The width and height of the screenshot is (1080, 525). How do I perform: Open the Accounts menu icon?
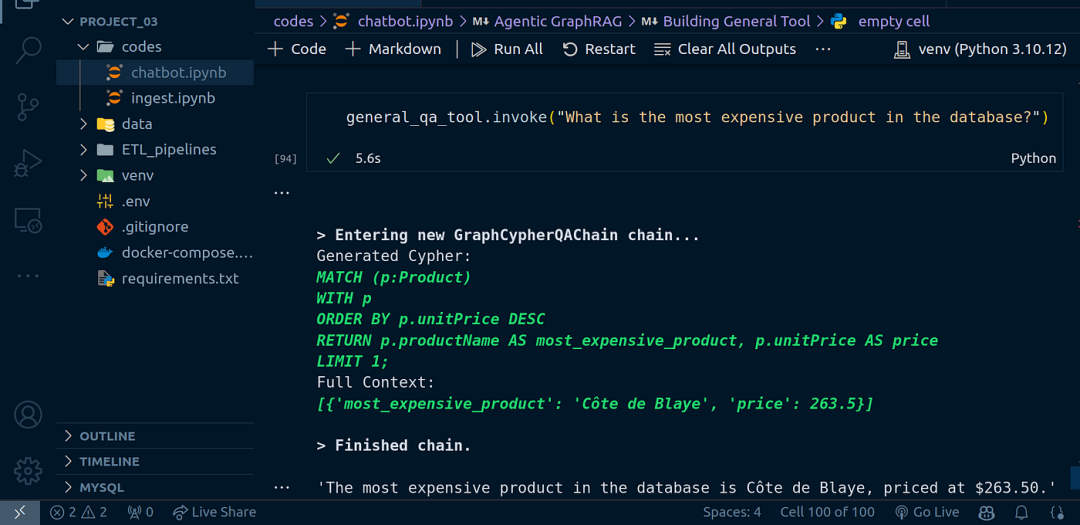(x=28, y=414)
